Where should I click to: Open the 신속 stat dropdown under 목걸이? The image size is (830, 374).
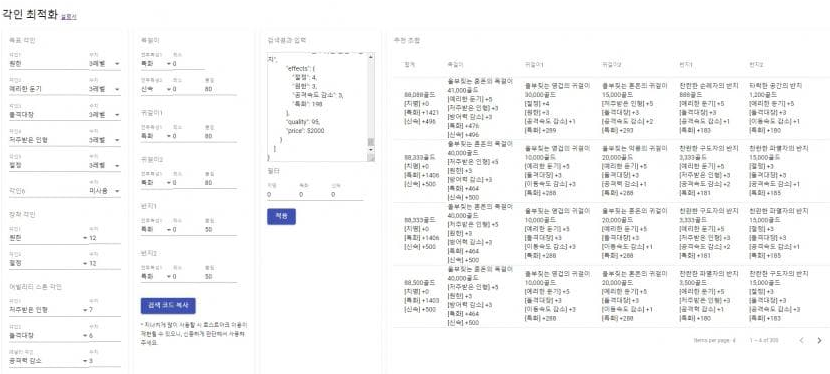(156, 89)
